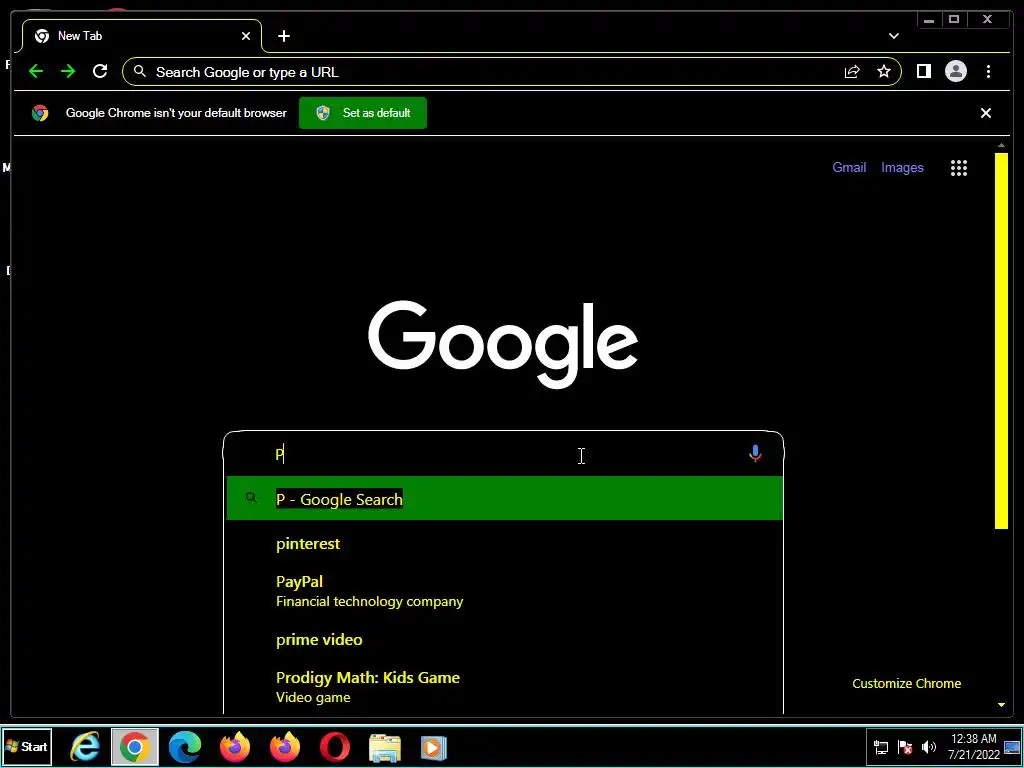Go forward using the forward arrow
The height and width of the screenshot is (768, 1024).
68,71
